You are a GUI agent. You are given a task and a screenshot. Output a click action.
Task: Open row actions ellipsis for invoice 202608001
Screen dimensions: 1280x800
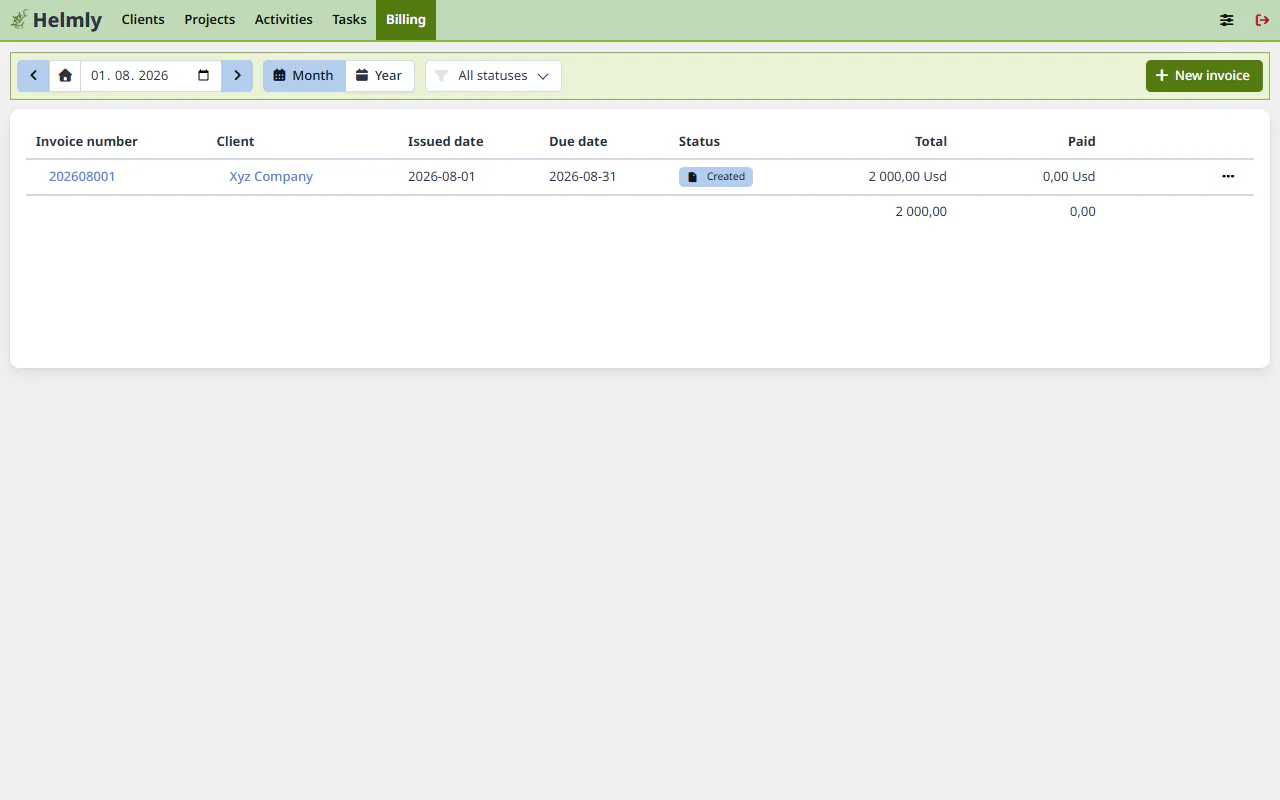[x=1228, y=176]
